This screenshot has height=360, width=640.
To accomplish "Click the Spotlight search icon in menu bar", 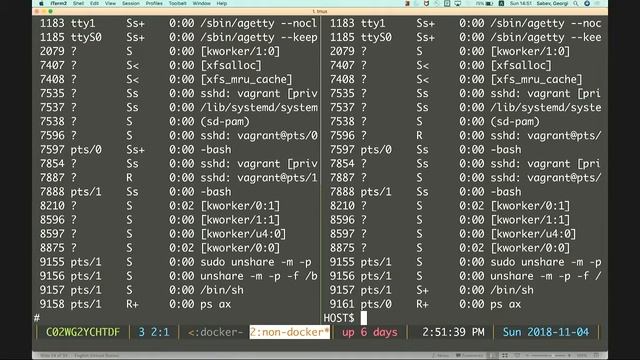I will [576, 3].
